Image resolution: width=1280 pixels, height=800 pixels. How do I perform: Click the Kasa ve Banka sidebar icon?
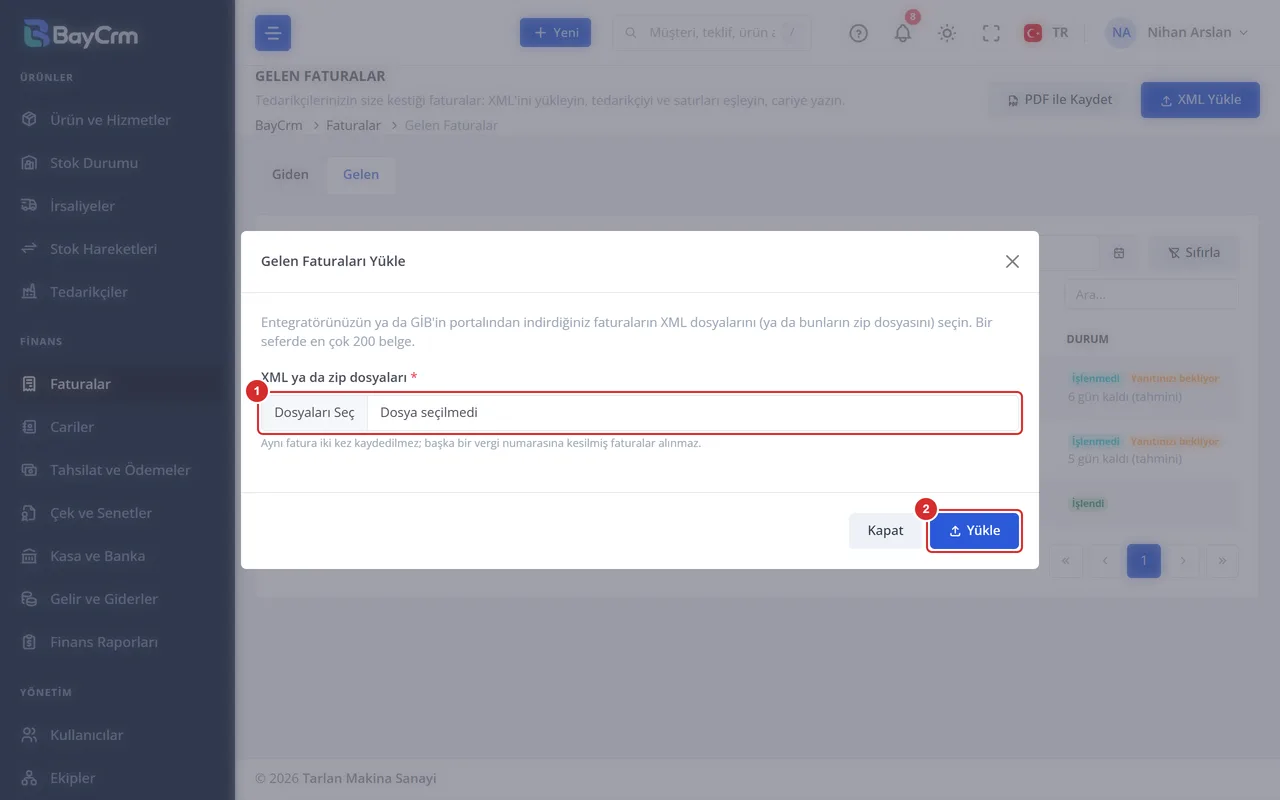[29, 556]
